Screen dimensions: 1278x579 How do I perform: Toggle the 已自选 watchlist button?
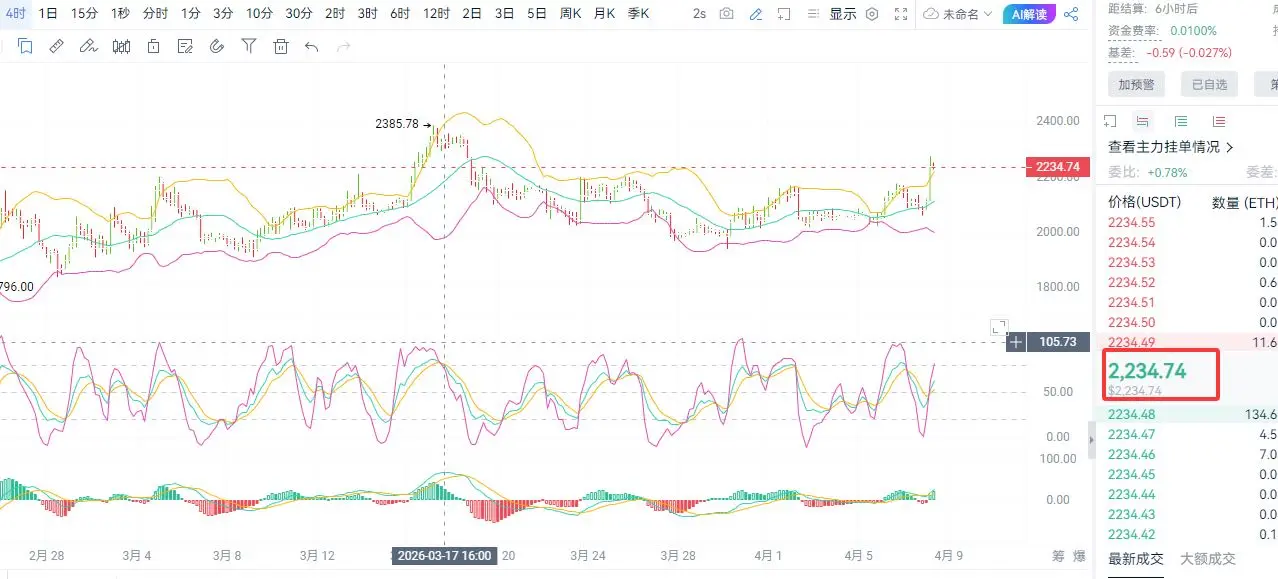click(x=1209, y=84)
